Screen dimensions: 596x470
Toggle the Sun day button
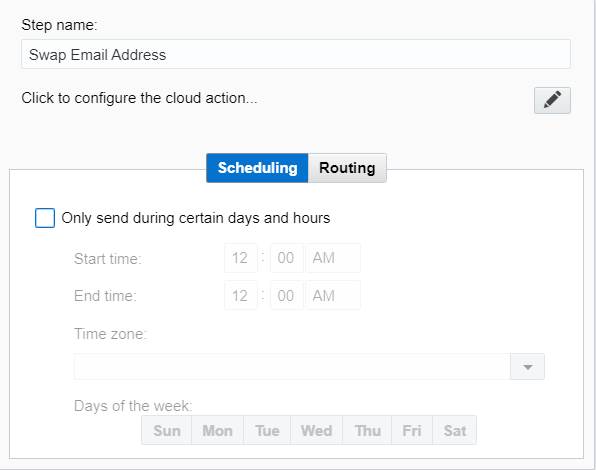166,430
